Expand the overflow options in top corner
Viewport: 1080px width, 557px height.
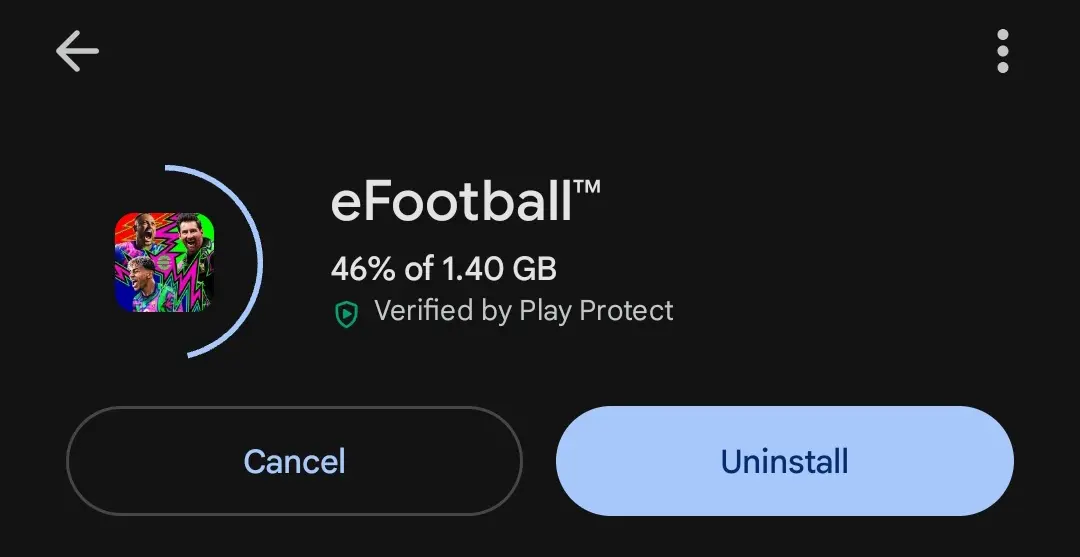pos(1003,51)
